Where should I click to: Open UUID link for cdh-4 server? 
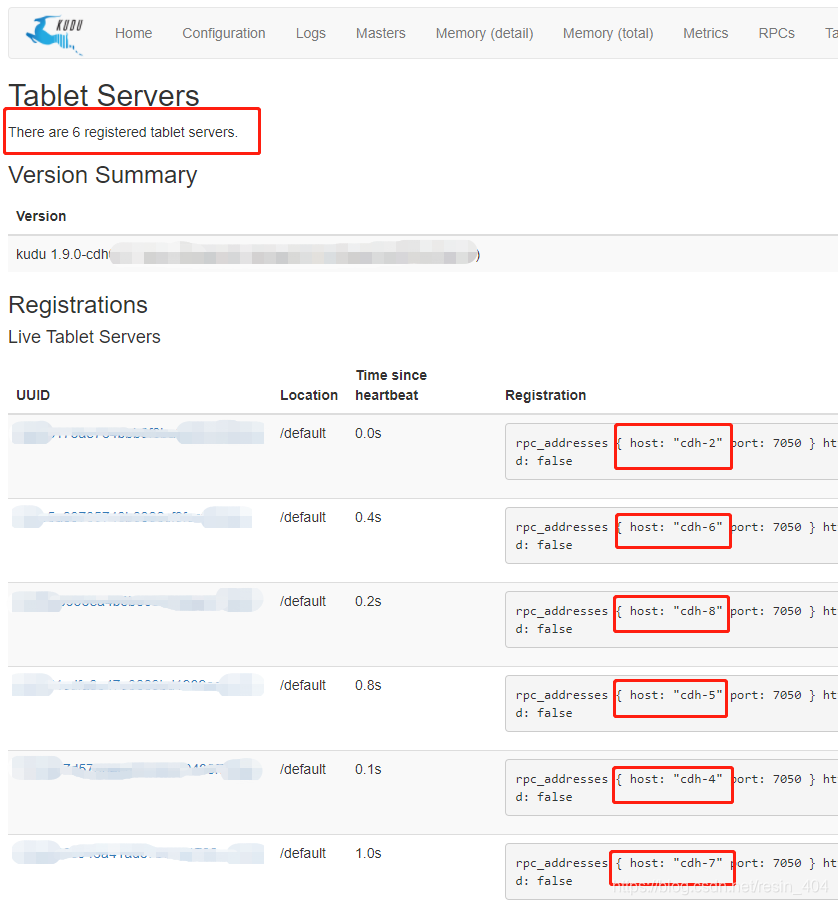tap(138, 769)
